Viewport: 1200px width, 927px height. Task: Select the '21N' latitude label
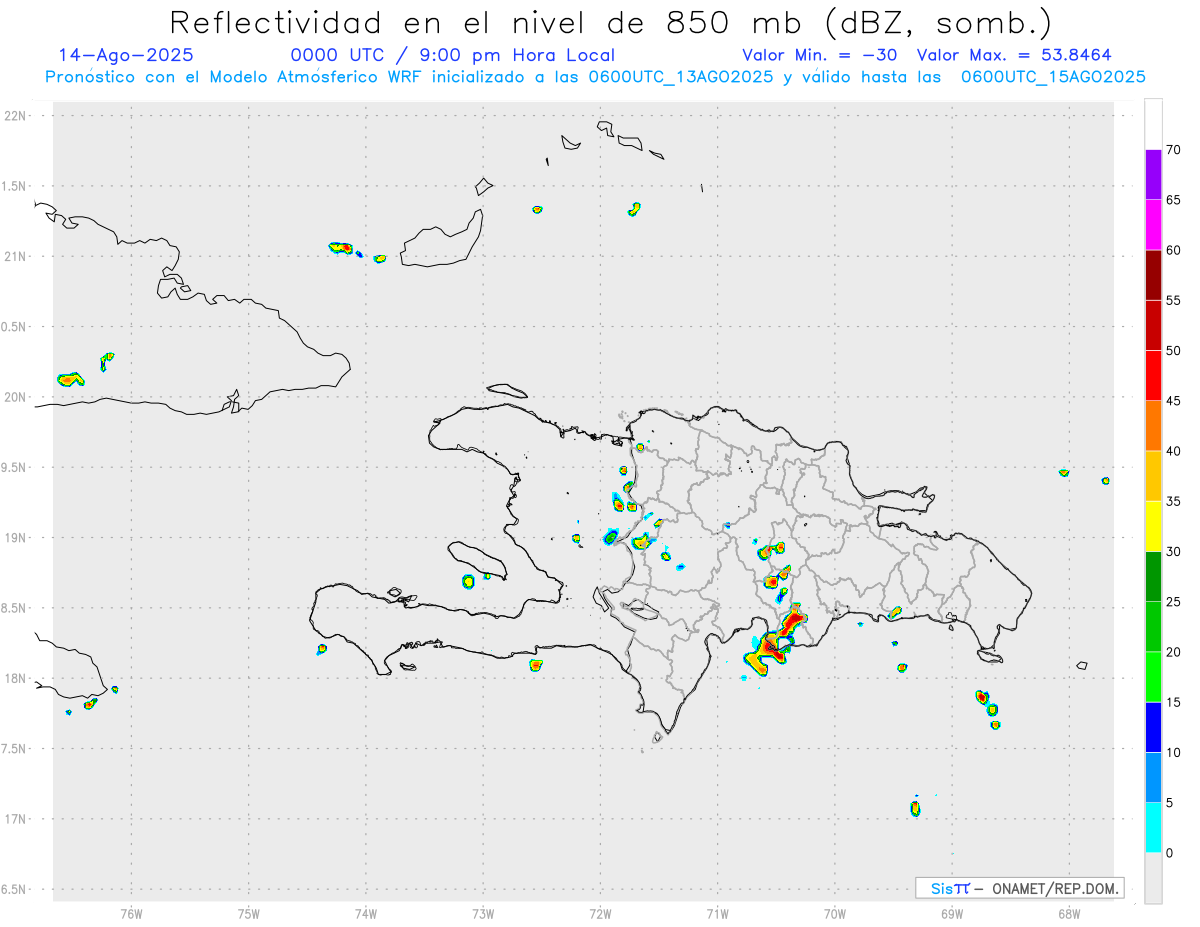coord(16,257)
